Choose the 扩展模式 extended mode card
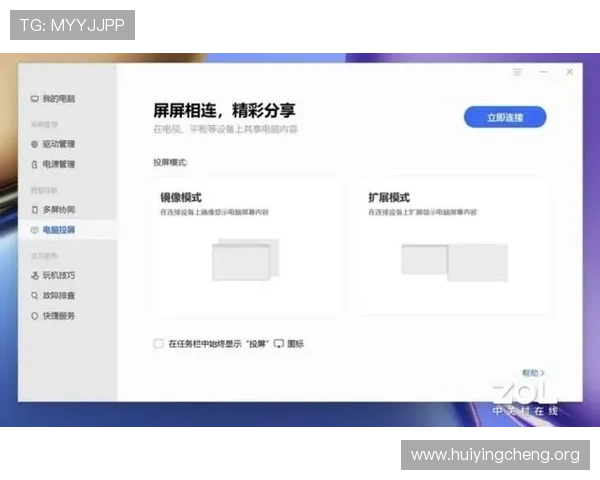Viewport: 600px width, 480px height. tap(454, 246)
